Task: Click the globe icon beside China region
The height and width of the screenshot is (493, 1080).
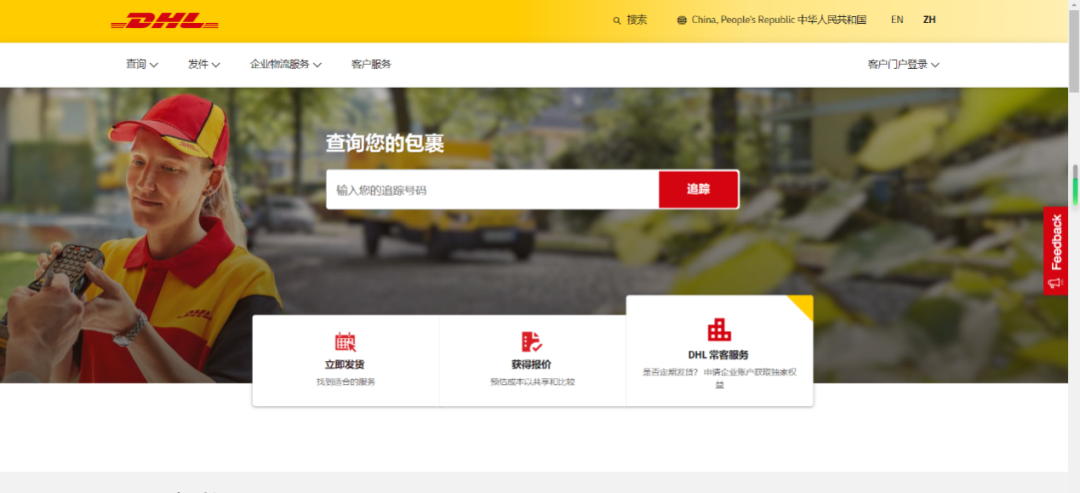Action: click(x=682, y=21)
